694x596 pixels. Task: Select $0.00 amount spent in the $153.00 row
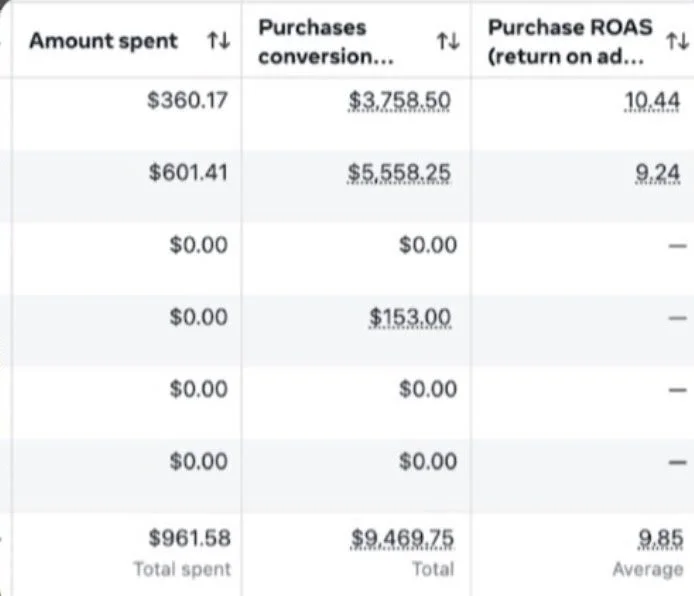[200, 318]
